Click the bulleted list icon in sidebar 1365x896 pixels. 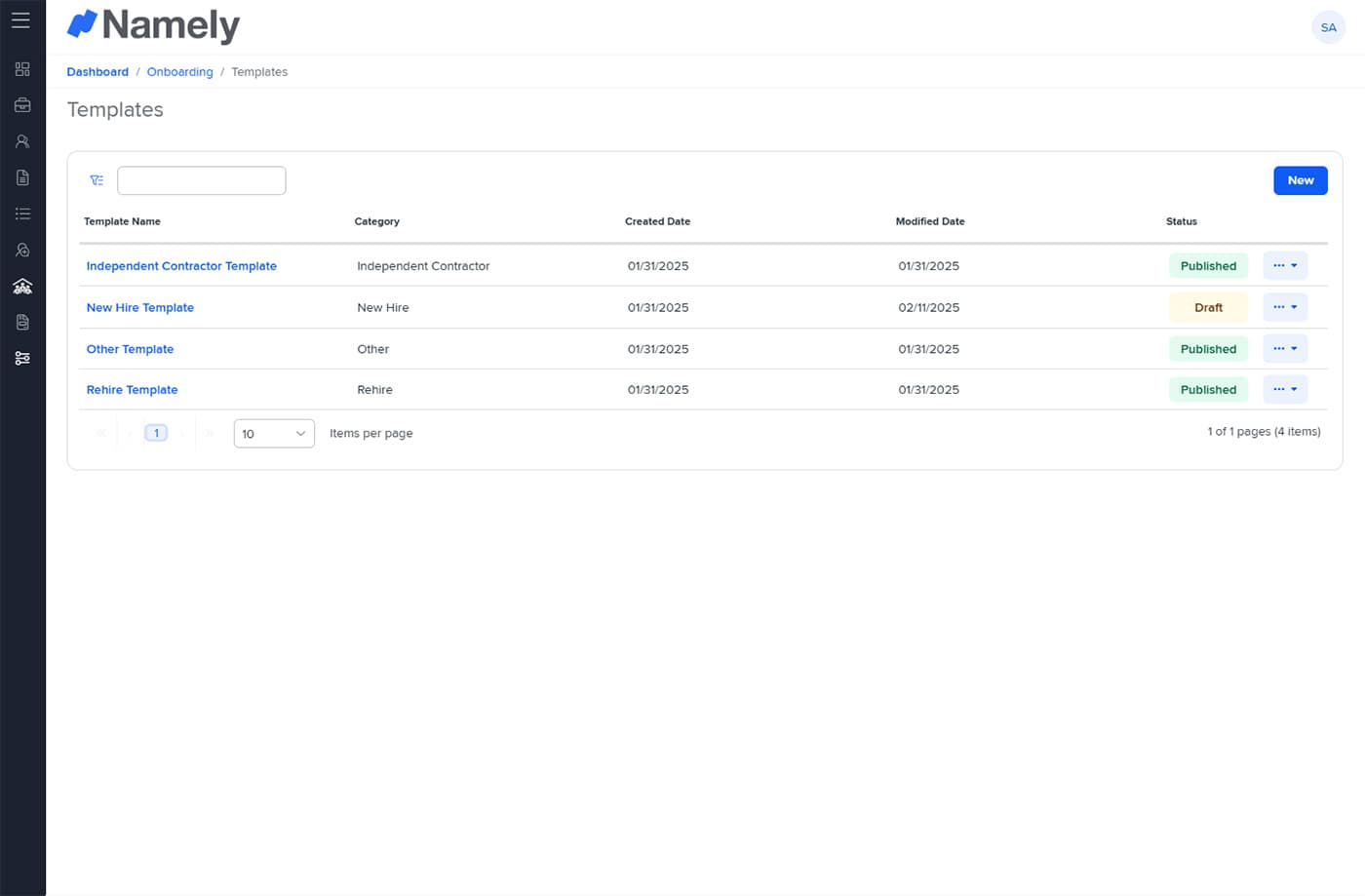point(22,214)
